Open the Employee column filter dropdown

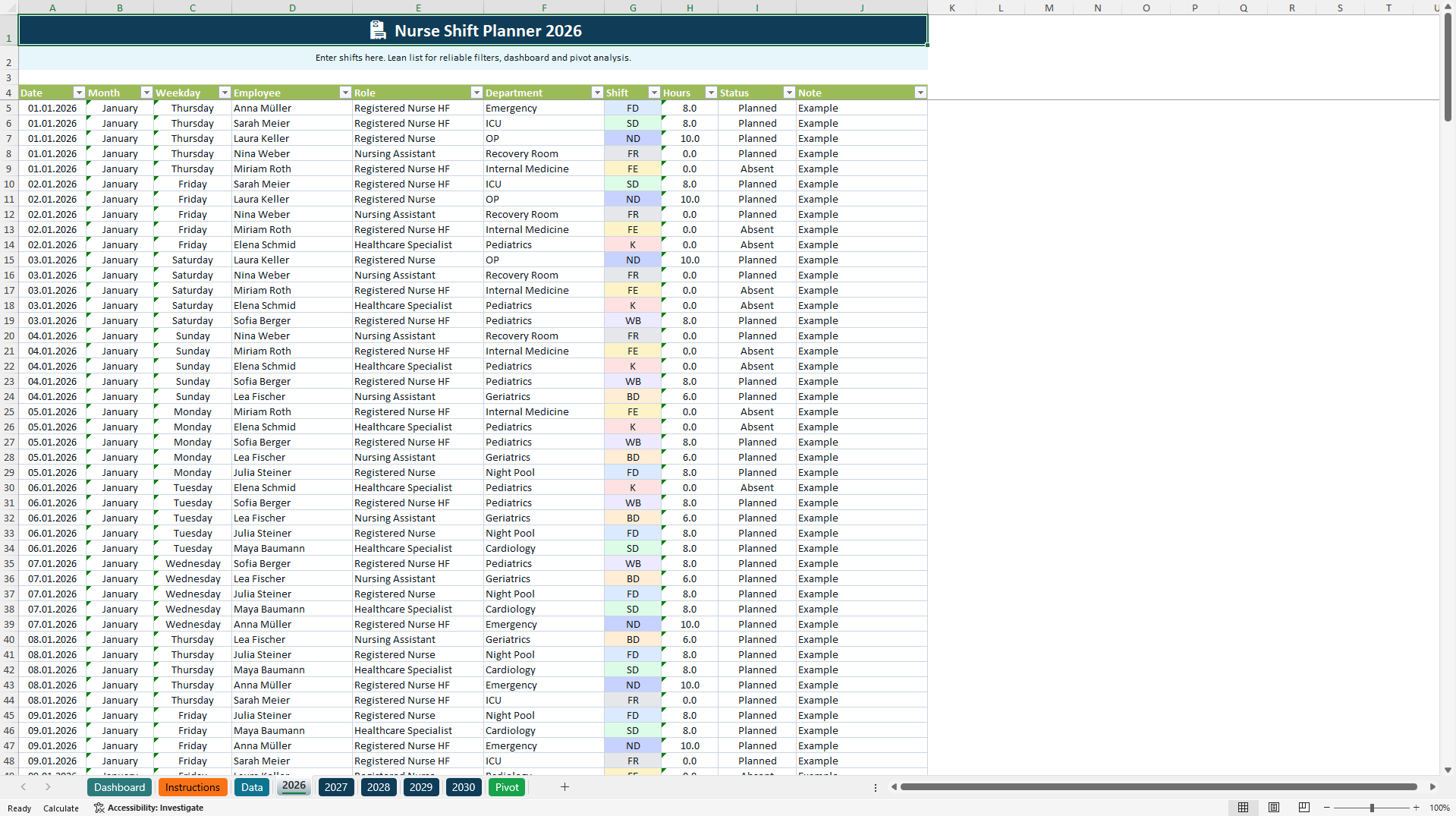345,93
